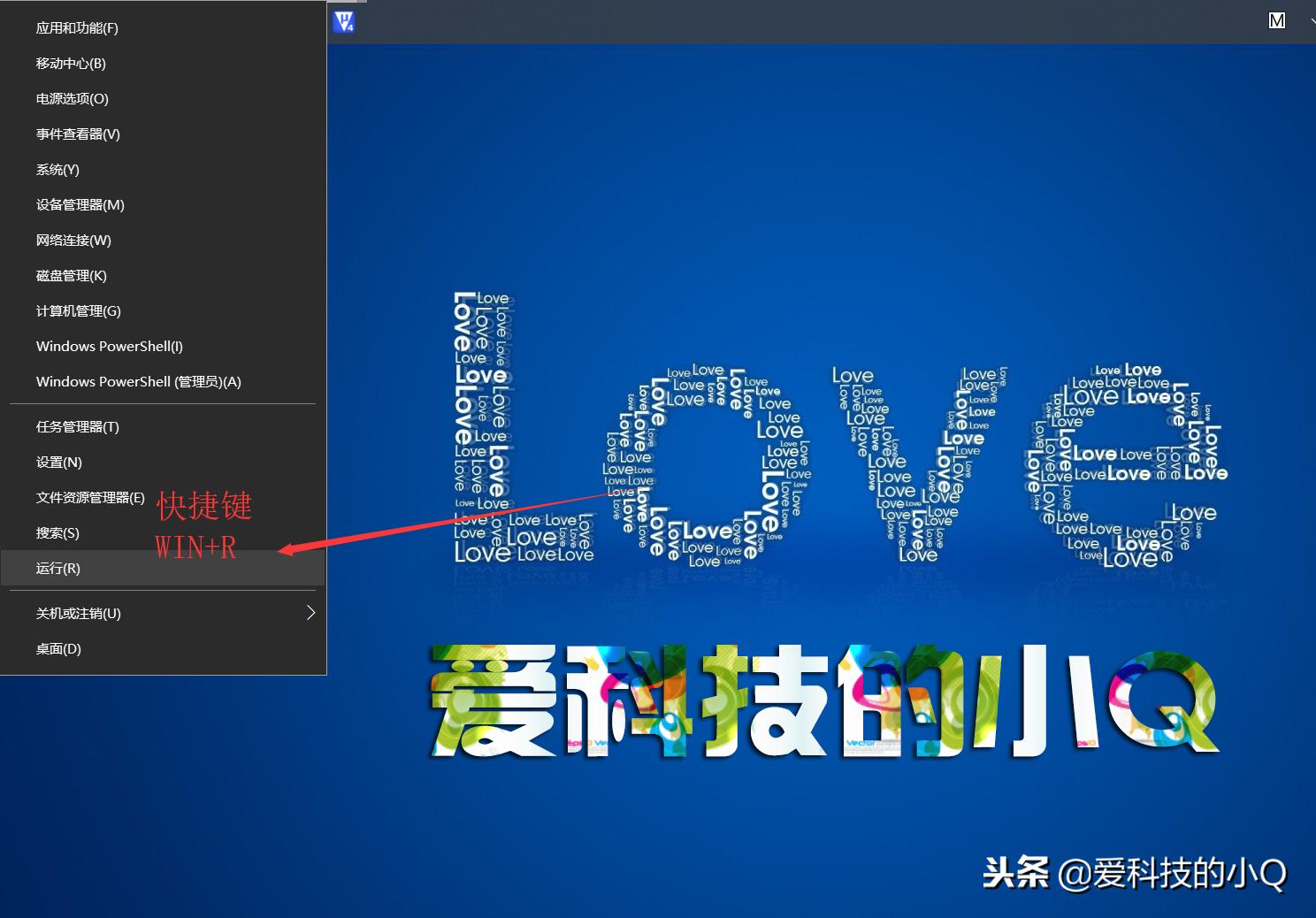Open 事件查看器 (Event Viewer)
This screenshot has height=918, width=1316.
(77, 134)
